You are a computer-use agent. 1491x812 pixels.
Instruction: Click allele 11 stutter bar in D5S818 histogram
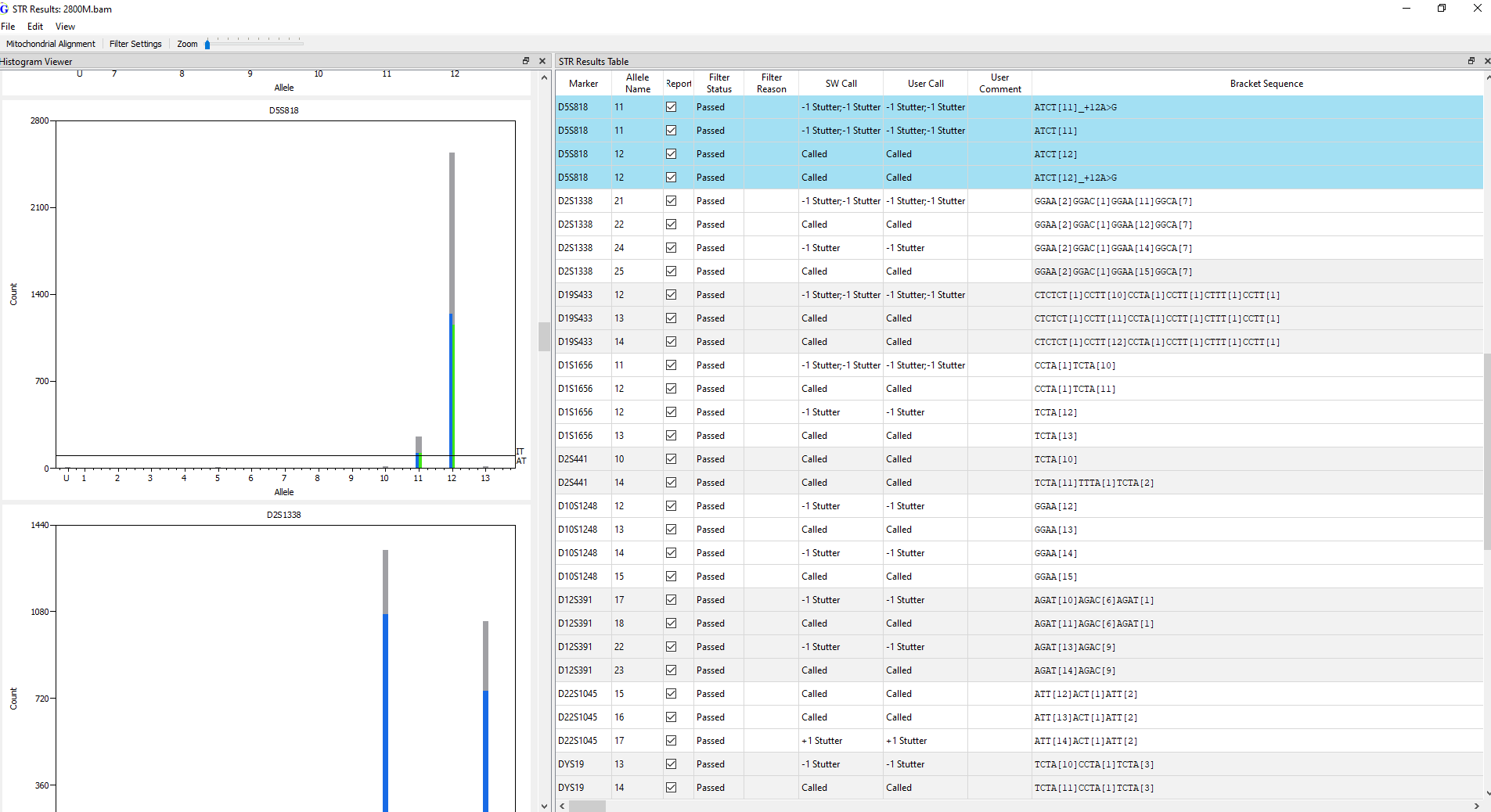419,452
